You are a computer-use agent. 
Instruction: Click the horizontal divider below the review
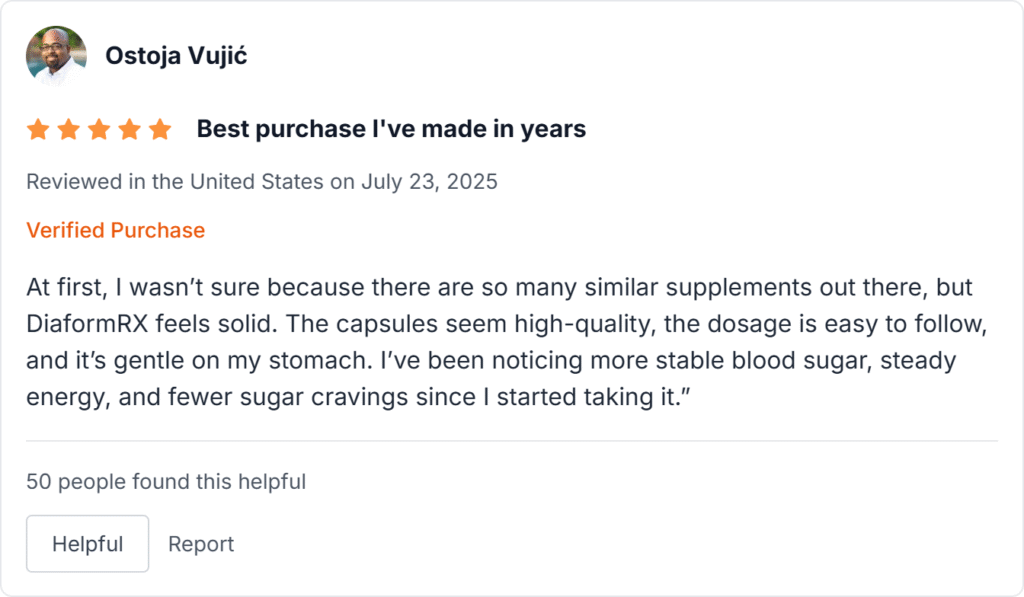tap(512, 440)
